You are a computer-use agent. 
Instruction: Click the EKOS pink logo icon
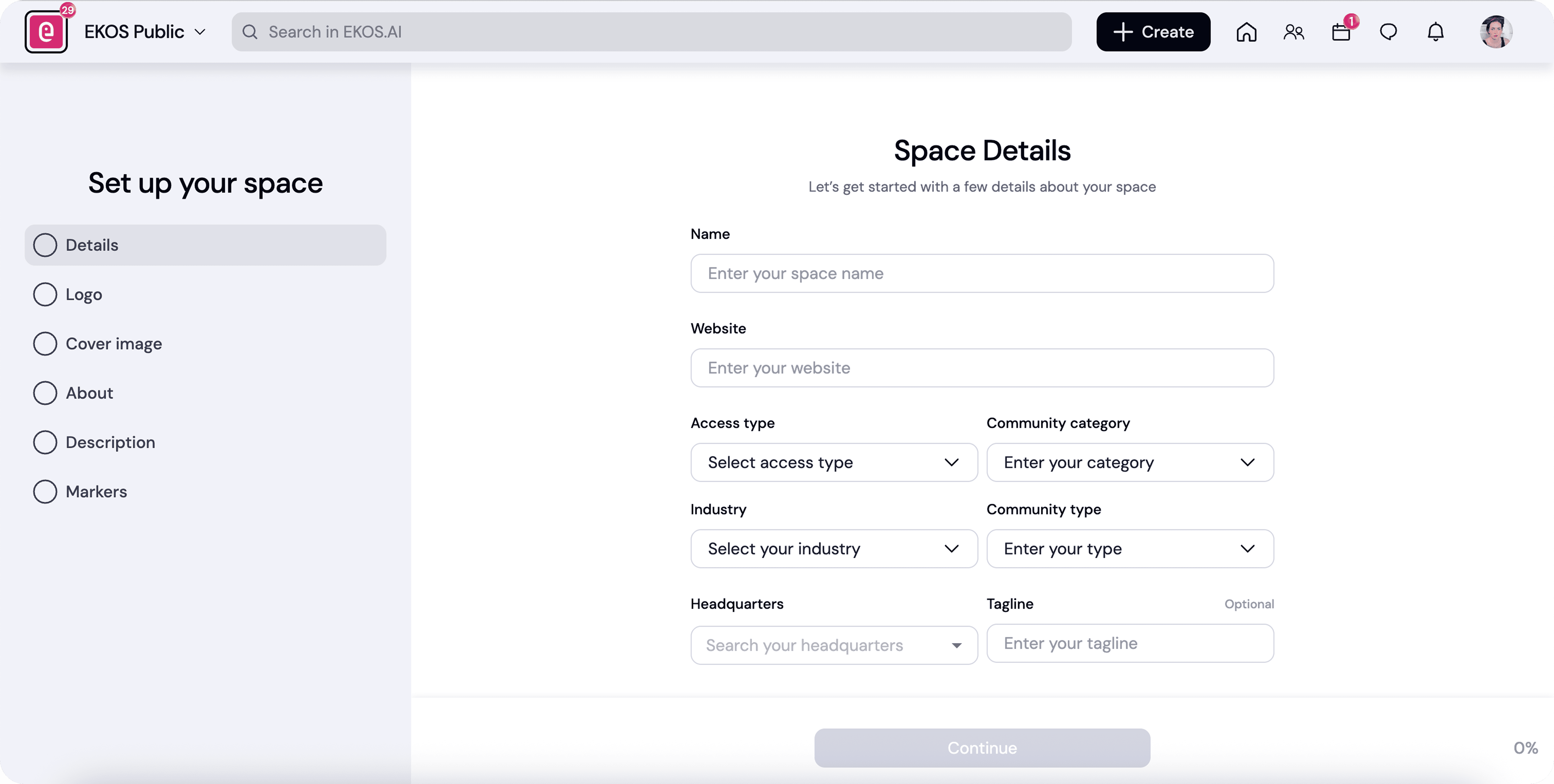click(x=46, y=32)
